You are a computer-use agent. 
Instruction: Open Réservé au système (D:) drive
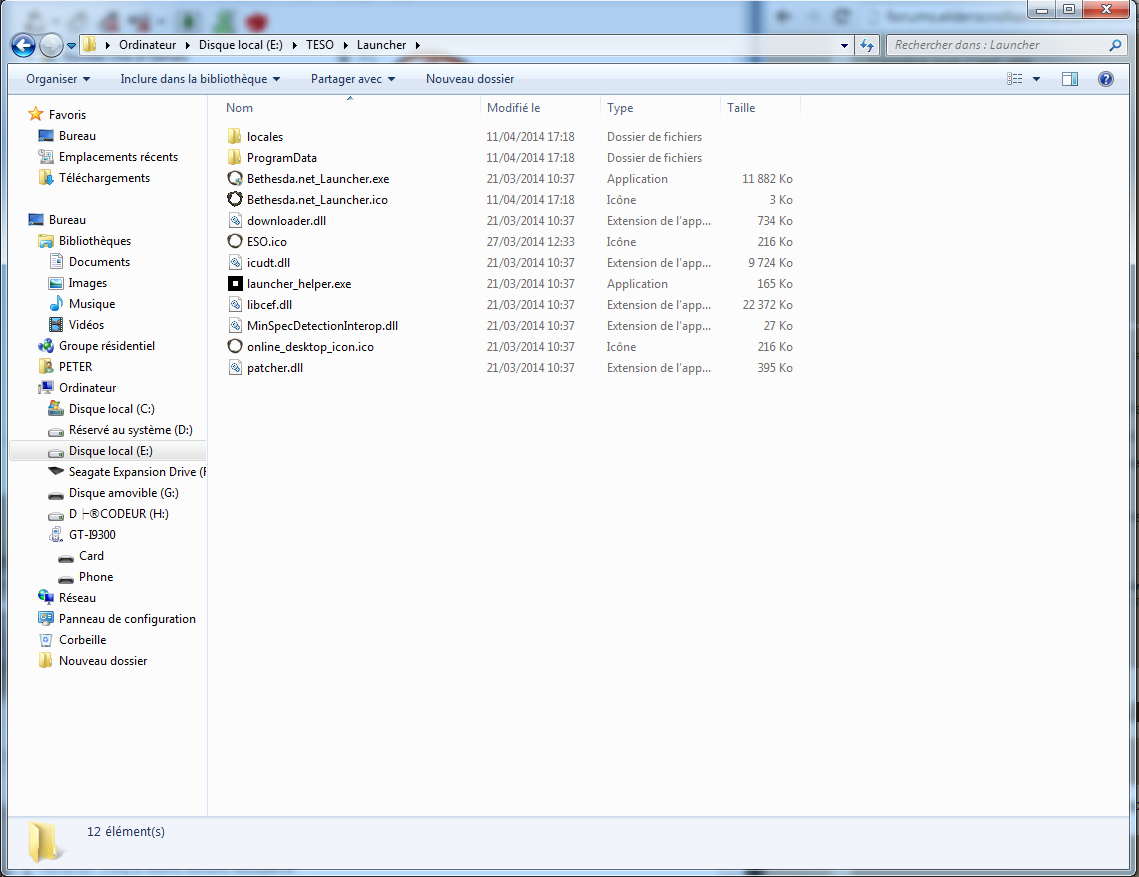pos(131,431)
